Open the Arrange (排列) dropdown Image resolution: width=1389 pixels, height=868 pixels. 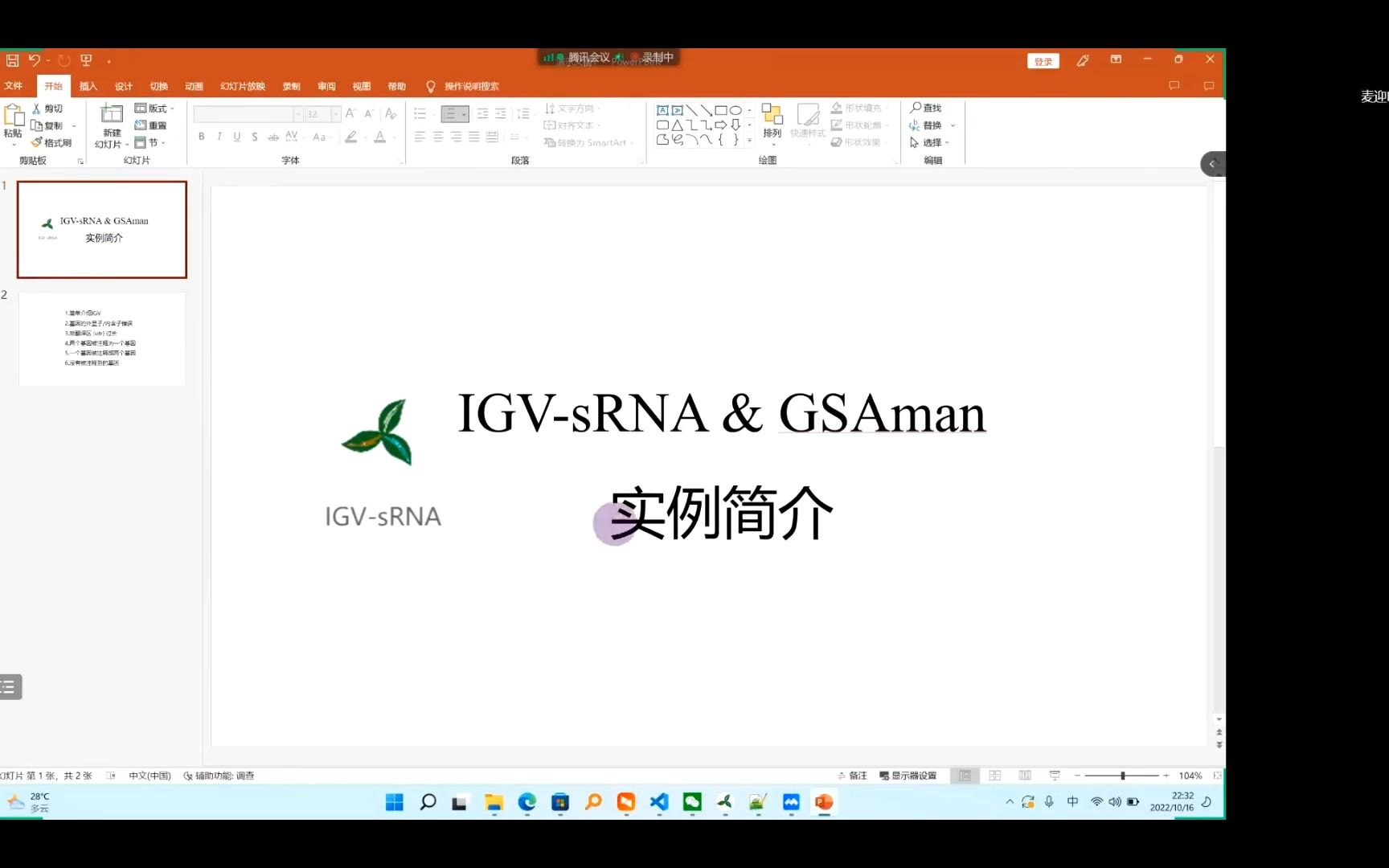[x=772, y=124]
